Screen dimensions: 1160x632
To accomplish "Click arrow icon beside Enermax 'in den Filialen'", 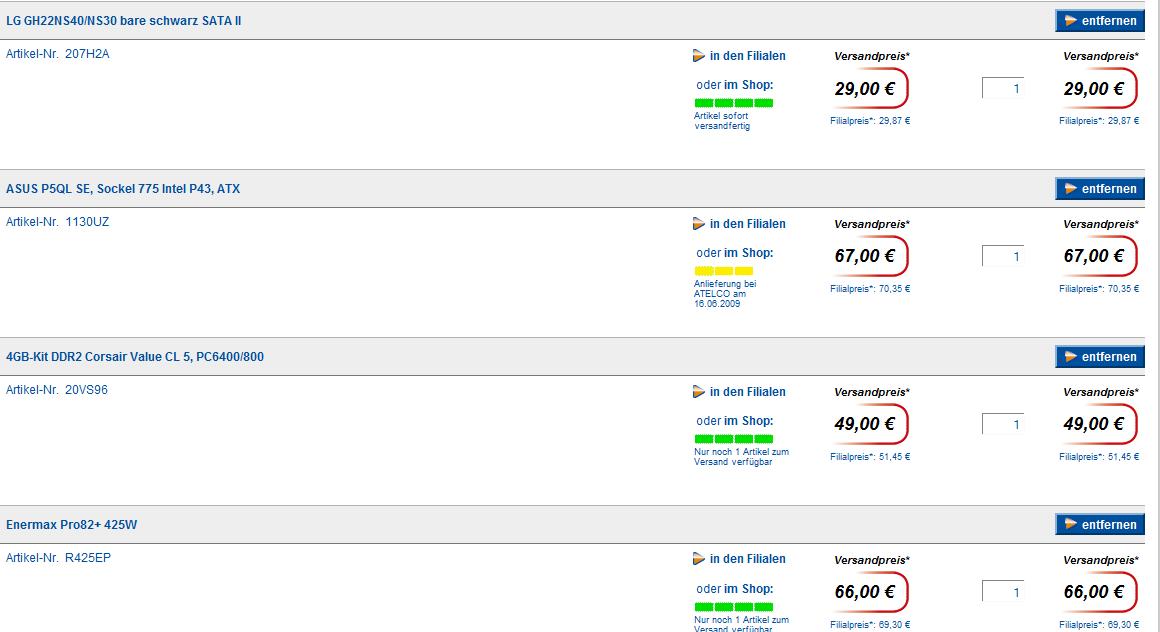I will click(x=699, y=559).
